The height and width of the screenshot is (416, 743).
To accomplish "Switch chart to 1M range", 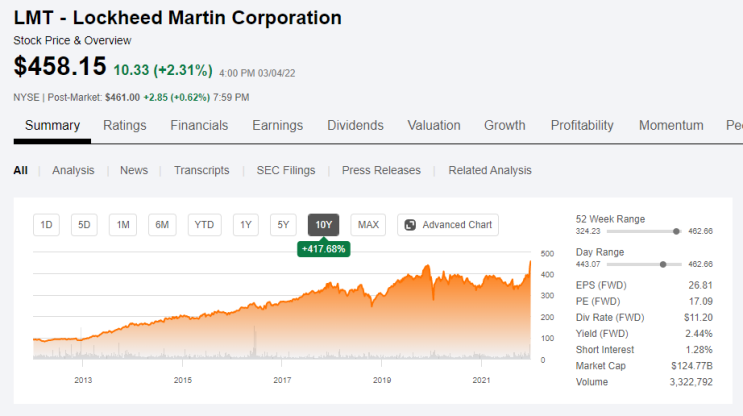I will [123, 225].
